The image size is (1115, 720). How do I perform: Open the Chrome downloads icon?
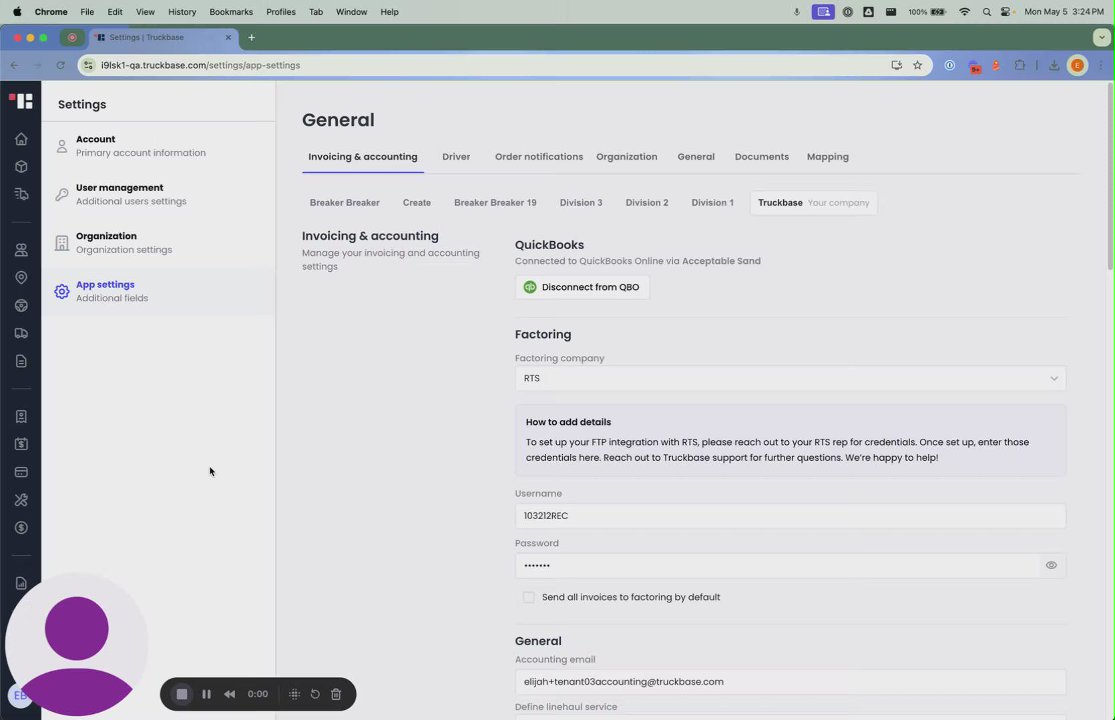pyautogui.click(x=1054, y=65)
